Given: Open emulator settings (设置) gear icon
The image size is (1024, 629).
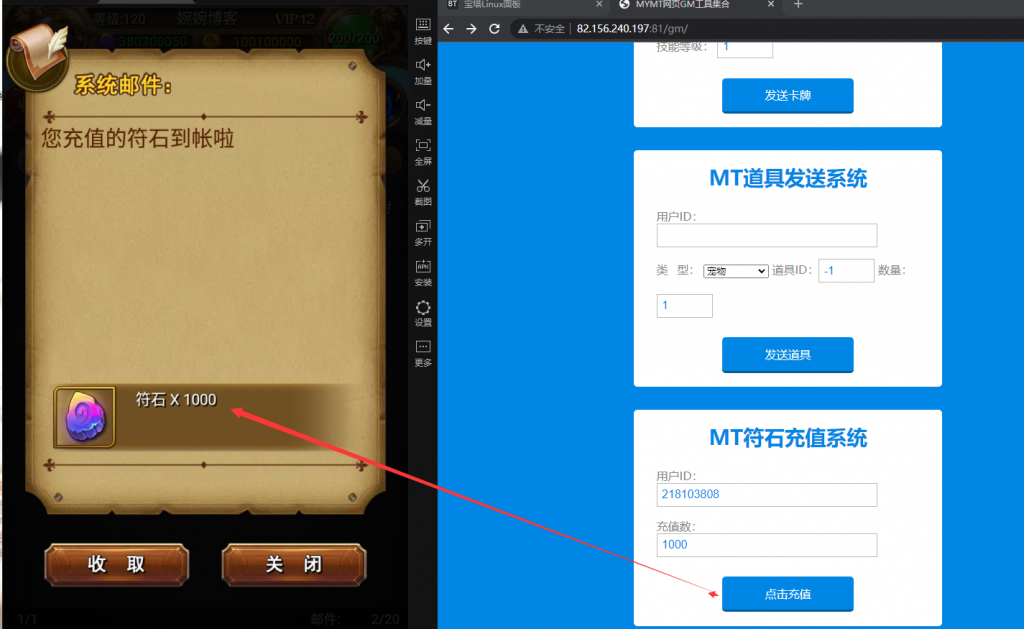Looking at the screenshot, I should pos(423,312).
